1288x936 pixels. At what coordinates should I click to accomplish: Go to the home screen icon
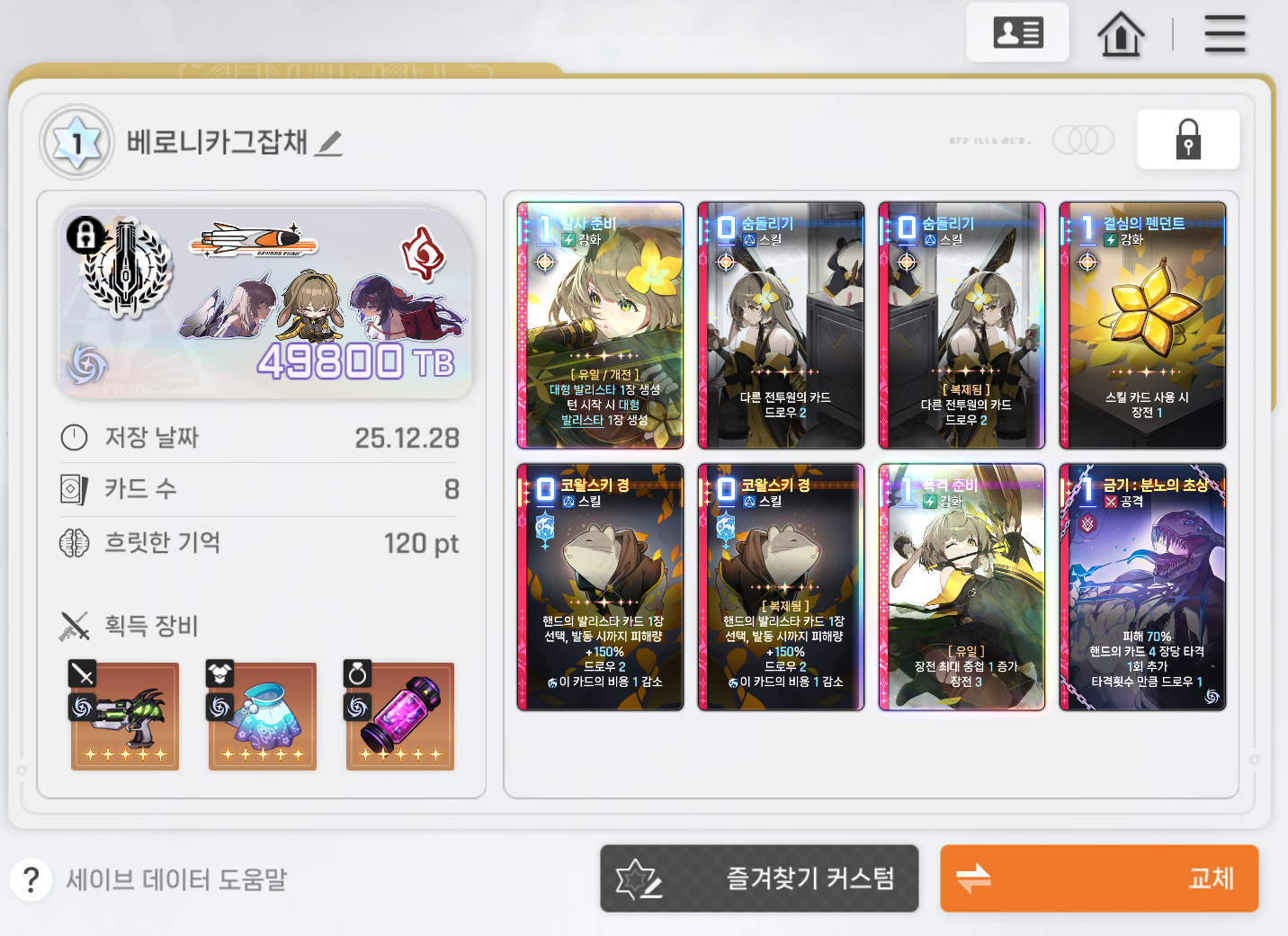tap(1121, 34)
